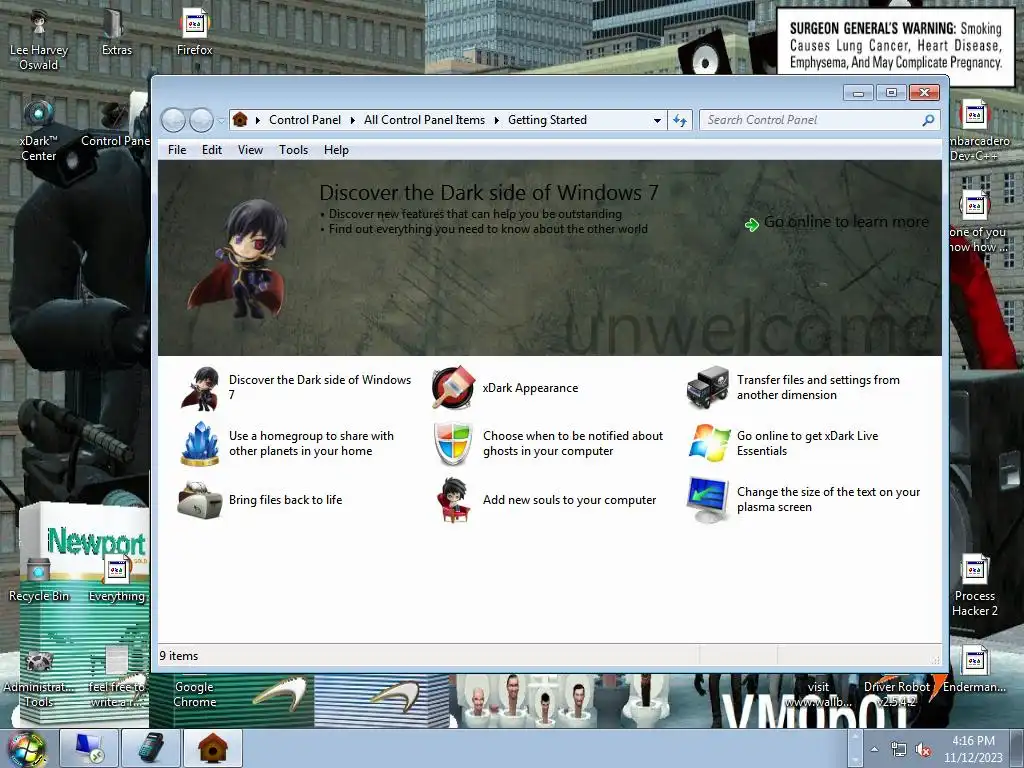1024x768 pixels.
Task: Click the muted volume tray icon
Action: (923, 750)
